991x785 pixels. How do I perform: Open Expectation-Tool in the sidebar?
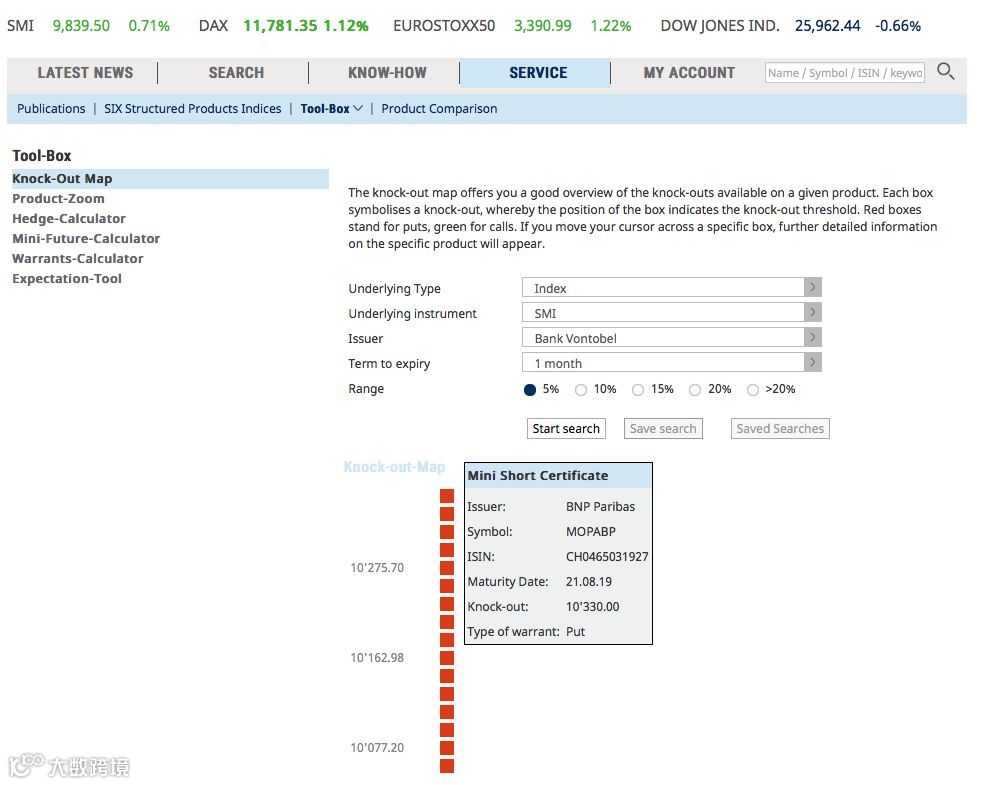(67, 279)
